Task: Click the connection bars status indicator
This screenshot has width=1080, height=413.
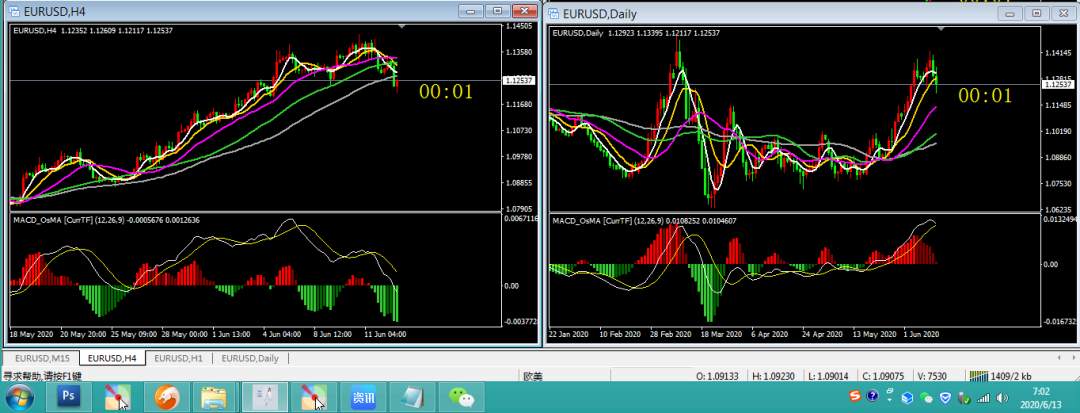Action: [x=979, y=377]
